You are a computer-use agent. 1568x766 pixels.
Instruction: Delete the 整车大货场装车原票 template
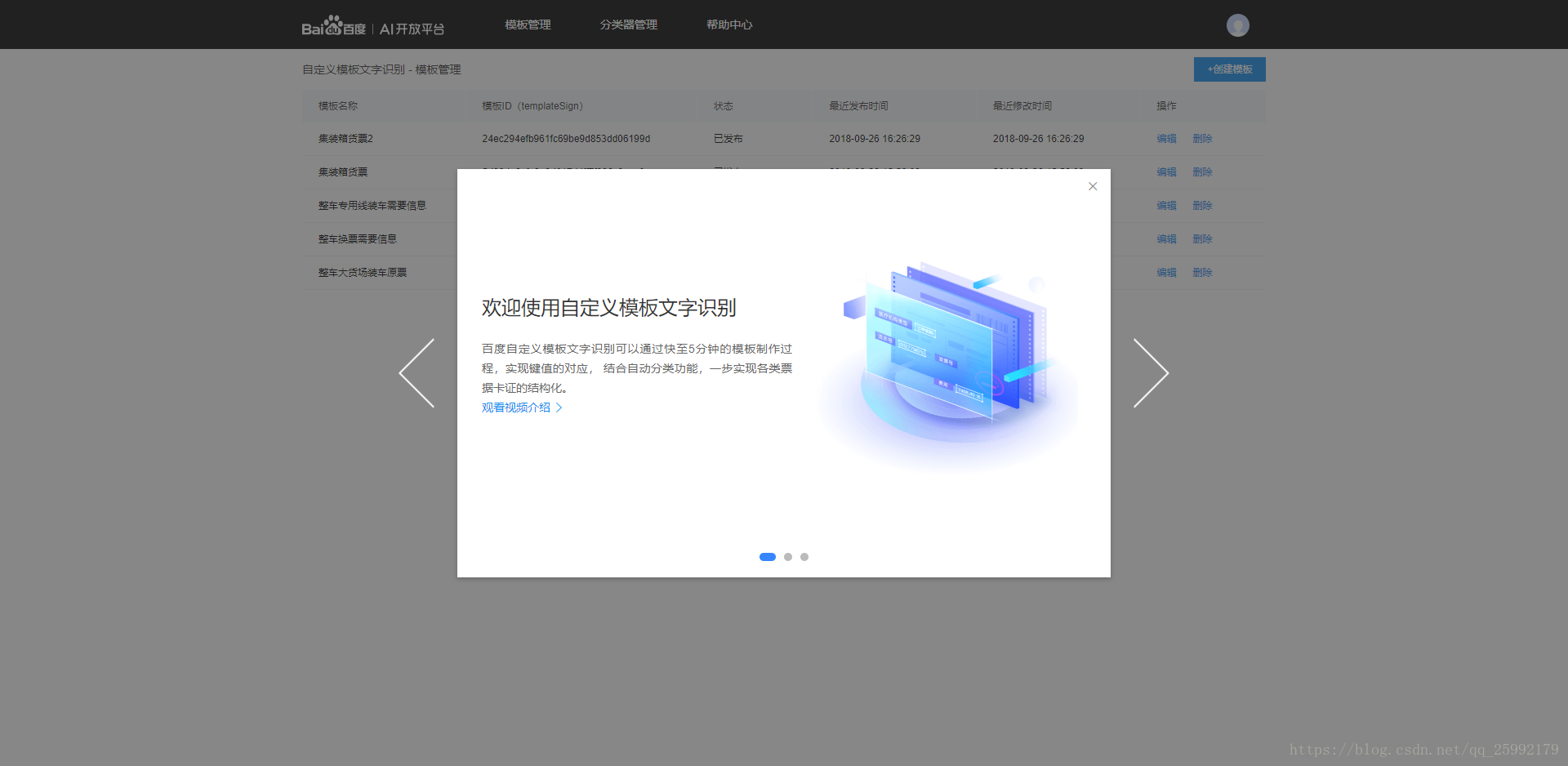(1203, 272)
